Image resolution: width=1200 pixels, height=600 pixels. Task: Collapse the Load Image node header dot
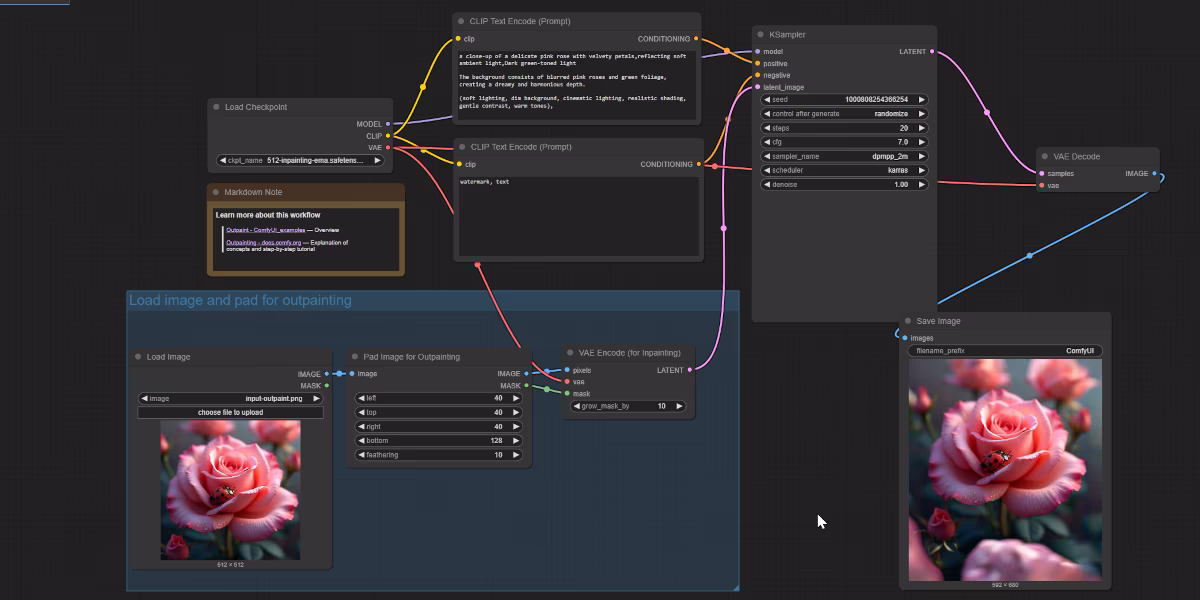pos(138,357)
